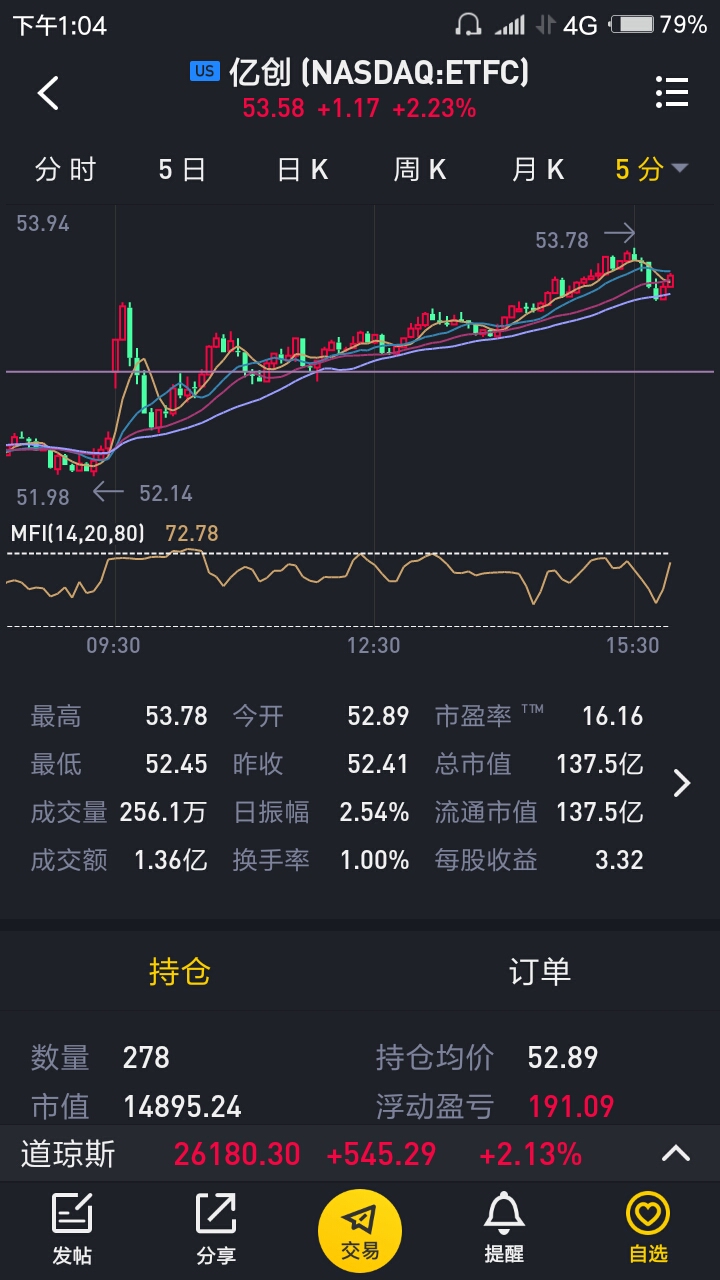Tap 数量 value 278
The height and width of the screenshot is (1280, 720).
pos(146,1057)
